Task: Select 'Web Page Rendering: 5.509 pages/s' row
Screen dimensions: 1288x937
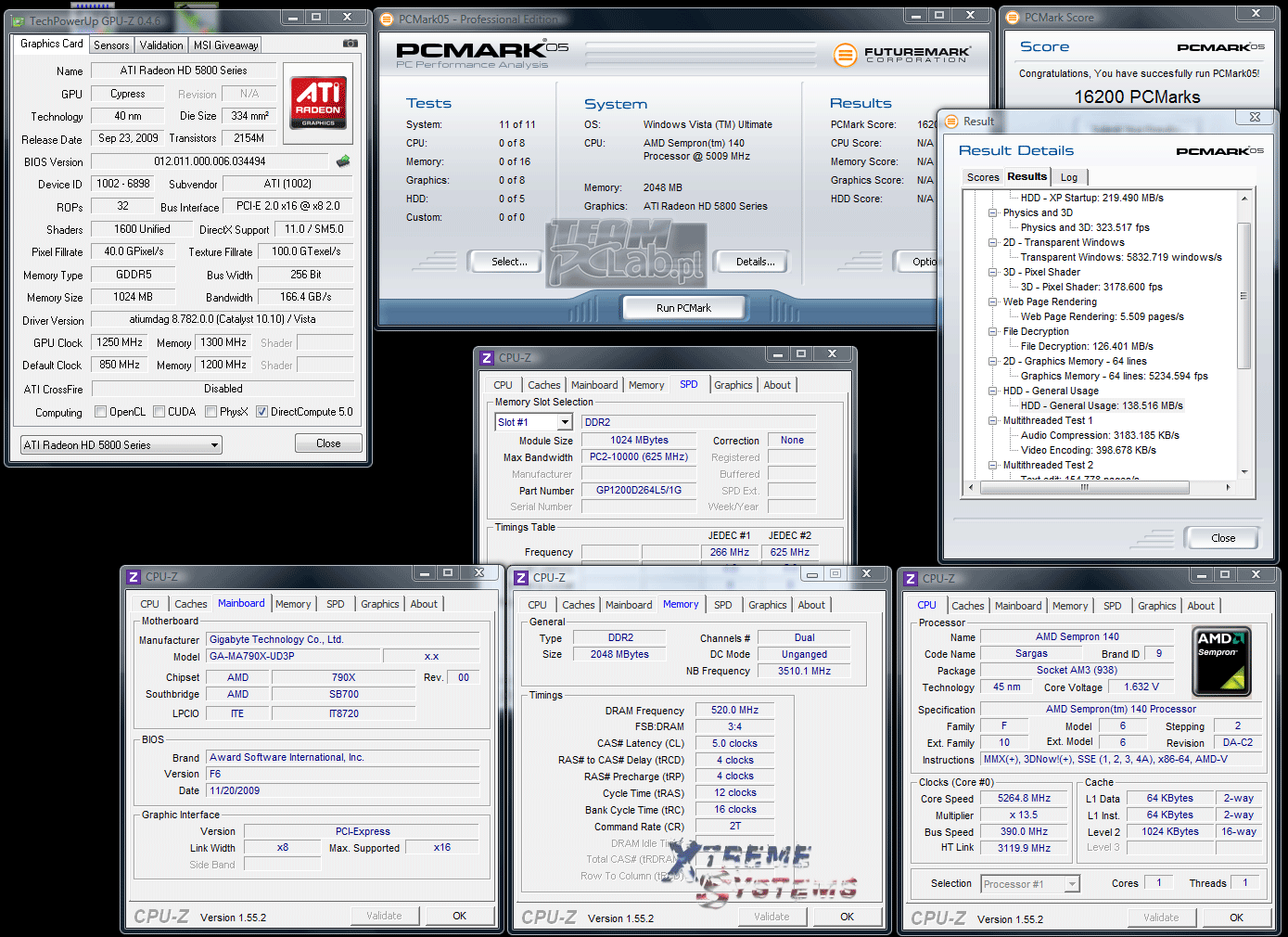Action: click(1102, 316)
